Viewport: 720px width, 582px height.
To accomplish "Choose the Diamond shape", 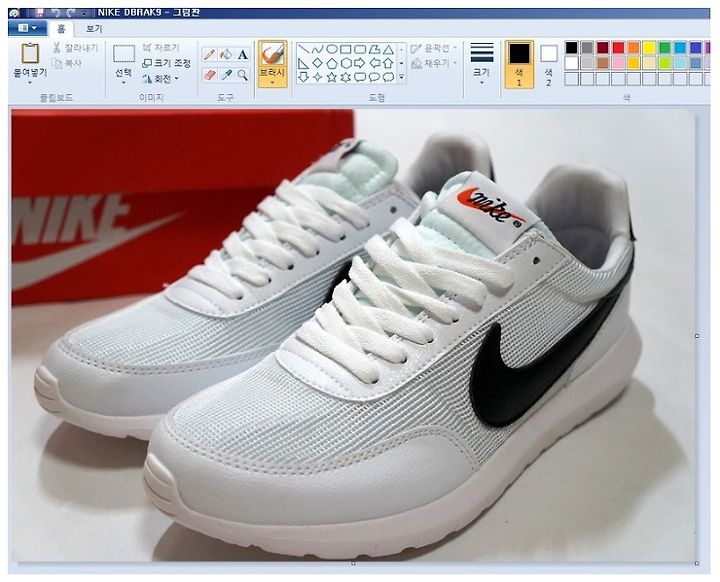I will click(317, 63).
